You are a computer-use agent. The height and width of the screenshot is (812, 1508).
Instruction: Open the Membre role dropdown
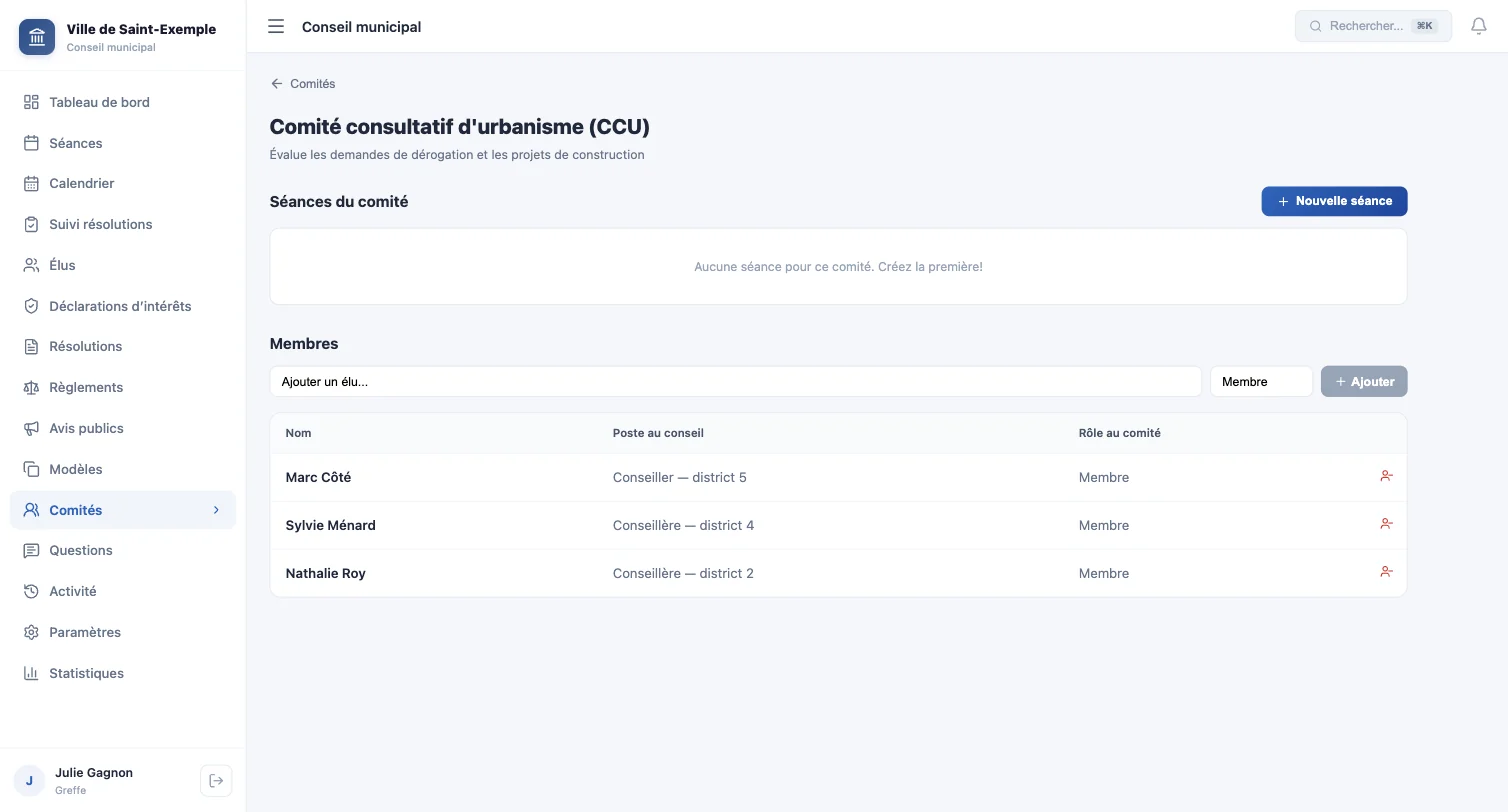(x=1261, y=381)
